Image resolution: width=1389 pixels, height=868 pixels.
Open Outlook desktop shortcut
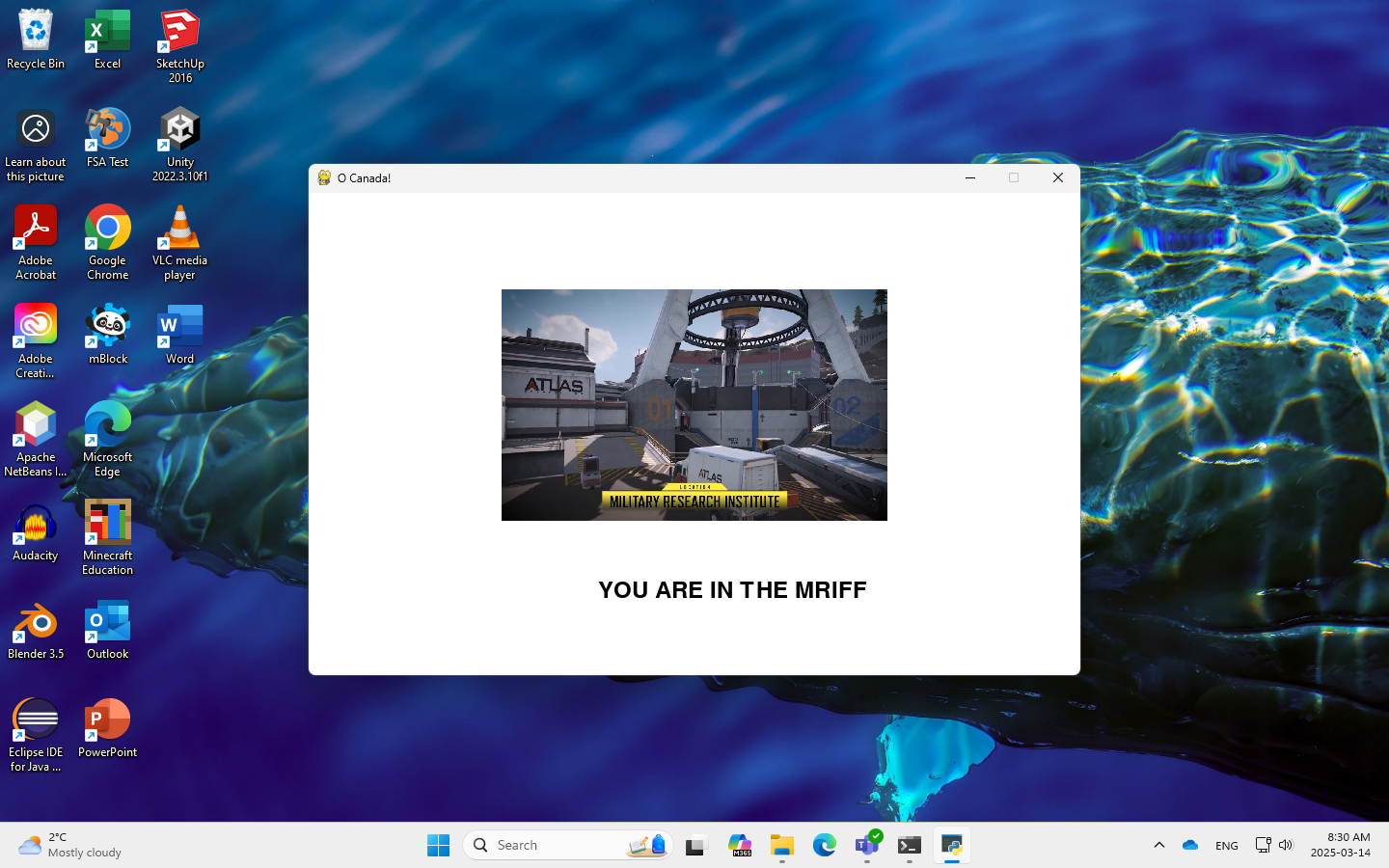click(107, 630)
